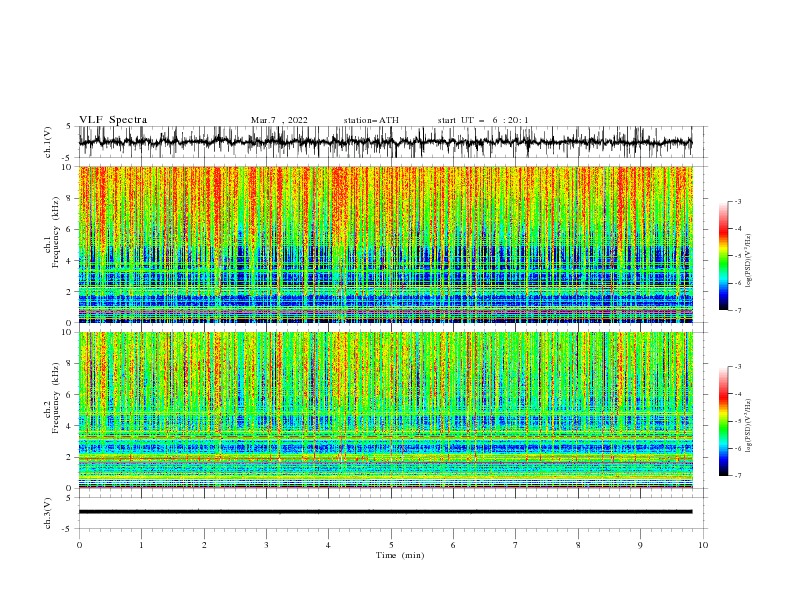Click the ch.1 spectrogram panel
This screenshot has width=792, height=612.
[385, 244]
